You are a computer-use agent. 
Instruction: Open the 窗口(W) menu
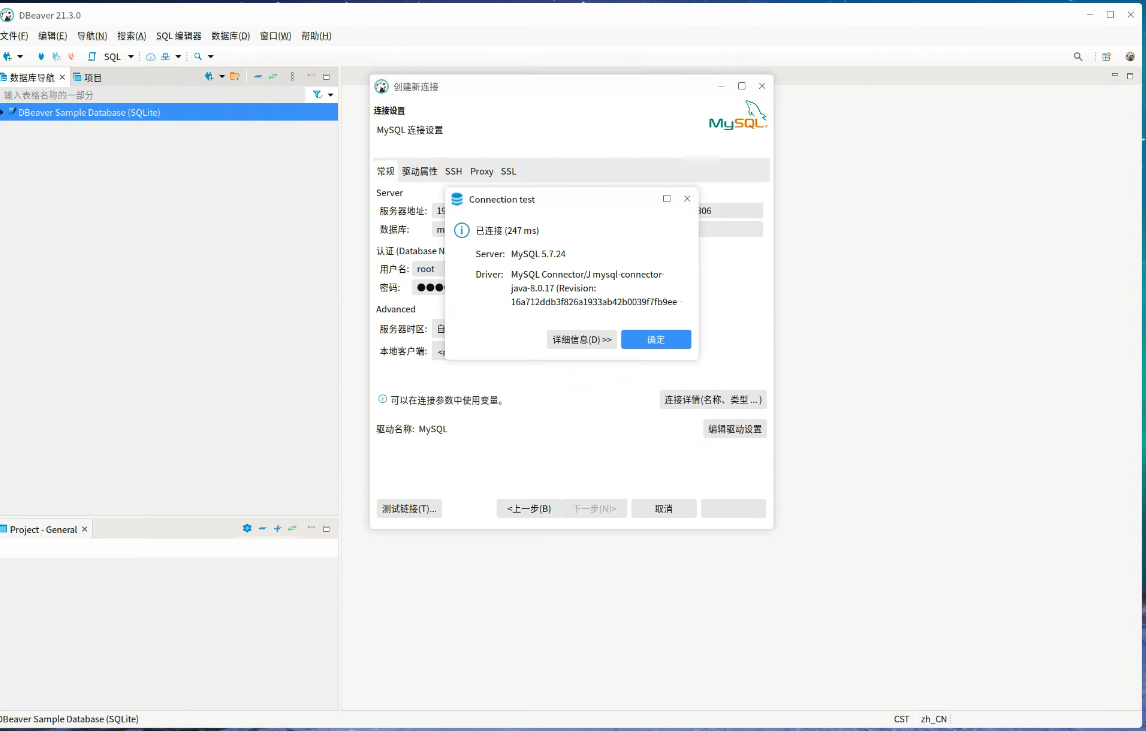(x=276, y=36)
